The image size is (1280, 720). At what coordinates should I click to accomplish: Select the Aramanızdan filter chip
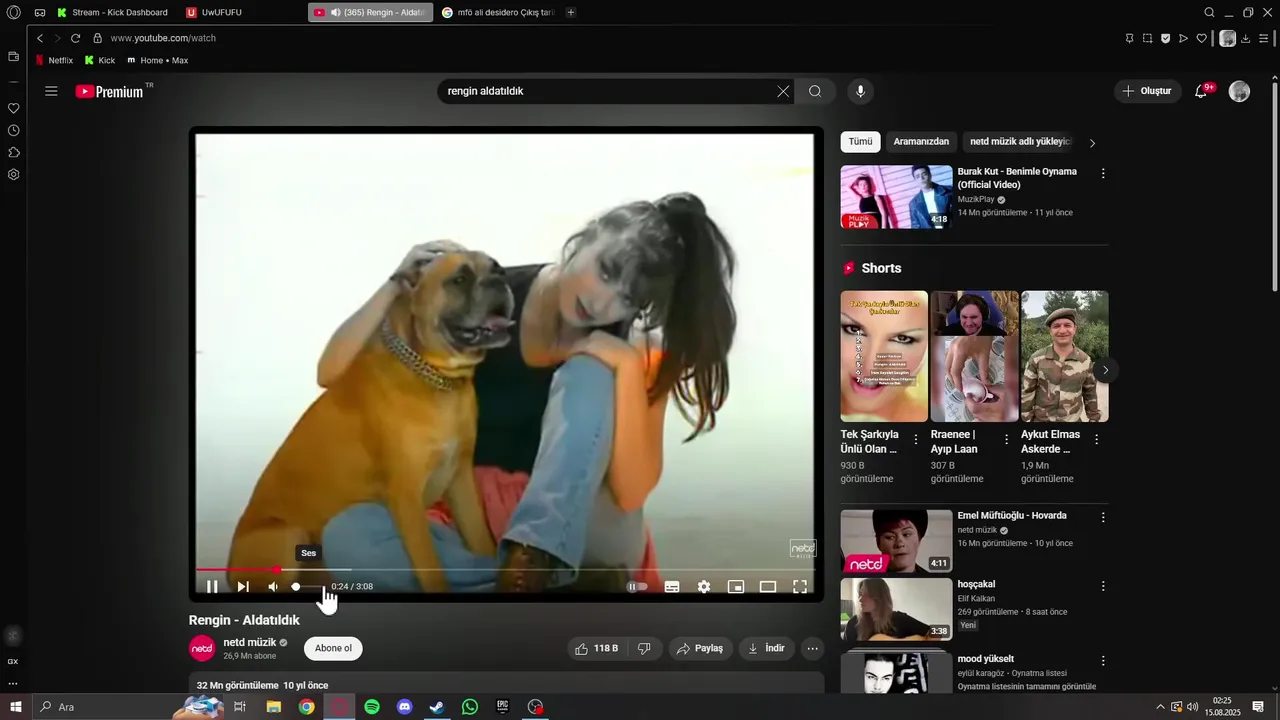click(x=921, y=142)
